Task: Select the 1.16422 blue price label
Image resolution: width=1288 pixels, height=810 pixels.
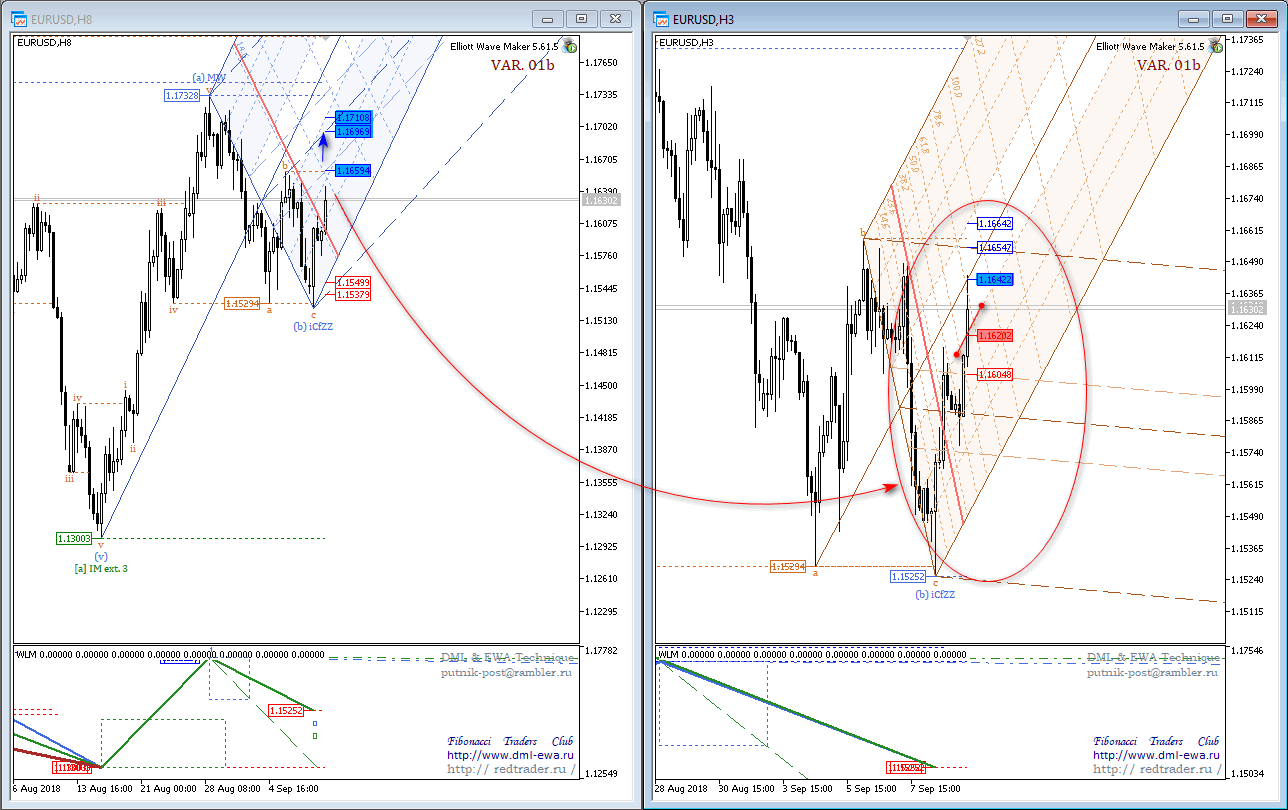Action: pos(995,280)
